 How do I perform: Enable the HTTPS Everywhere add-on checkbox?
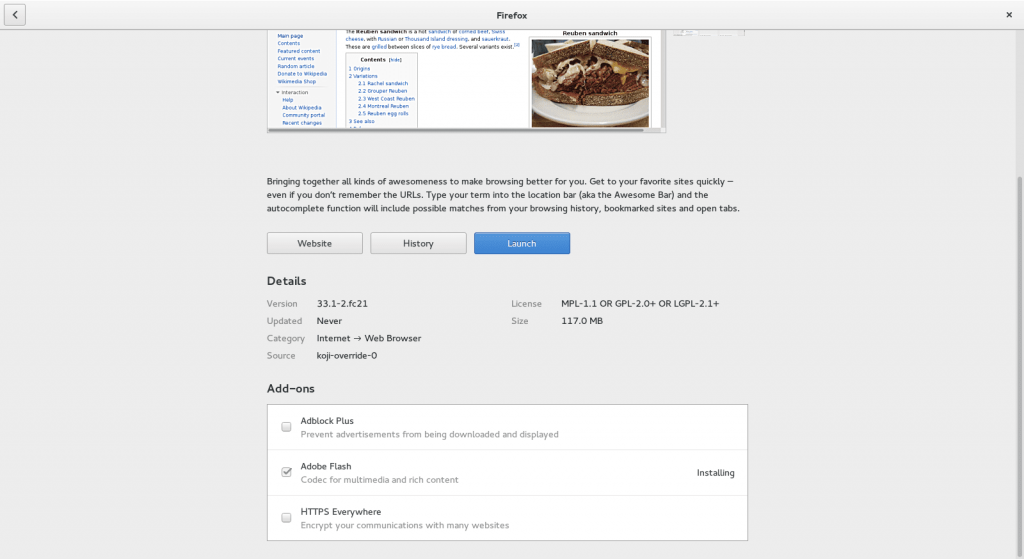286,517
